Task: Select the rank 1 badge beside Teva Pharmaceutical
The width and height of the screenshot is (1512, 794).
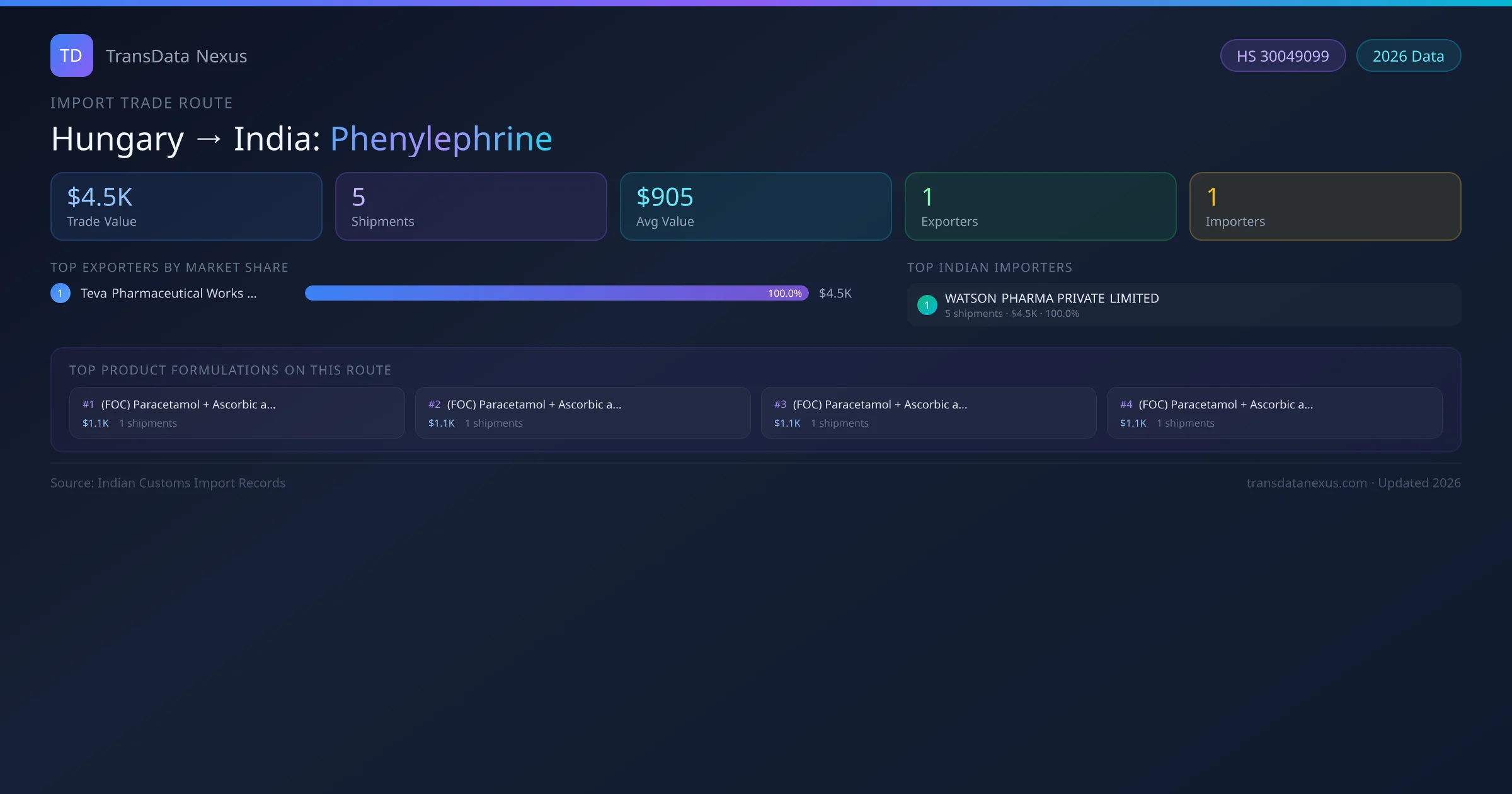Action: (x=60, y=292)
